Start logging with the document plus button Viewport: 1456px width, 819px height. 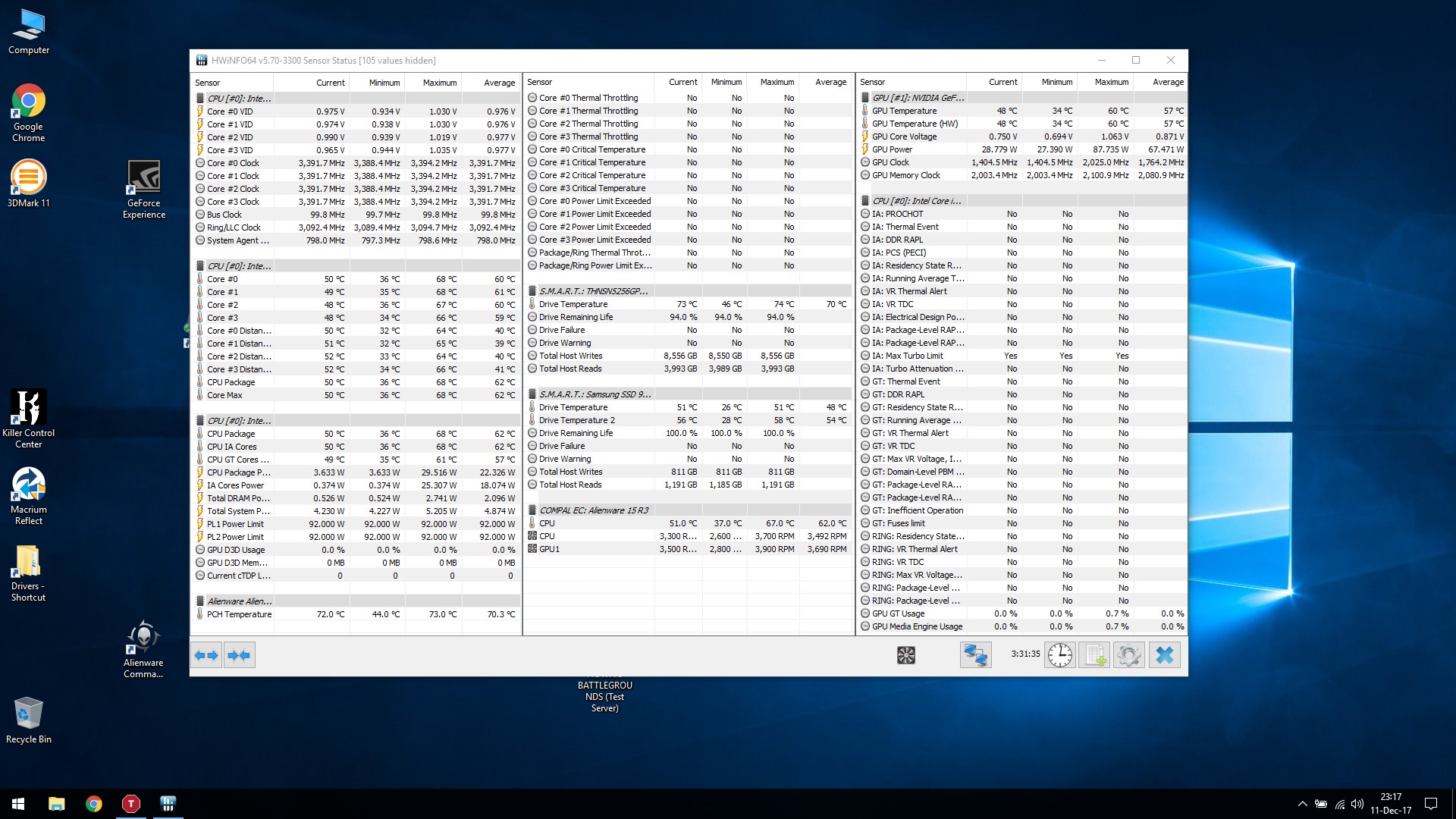(1094, 655)
